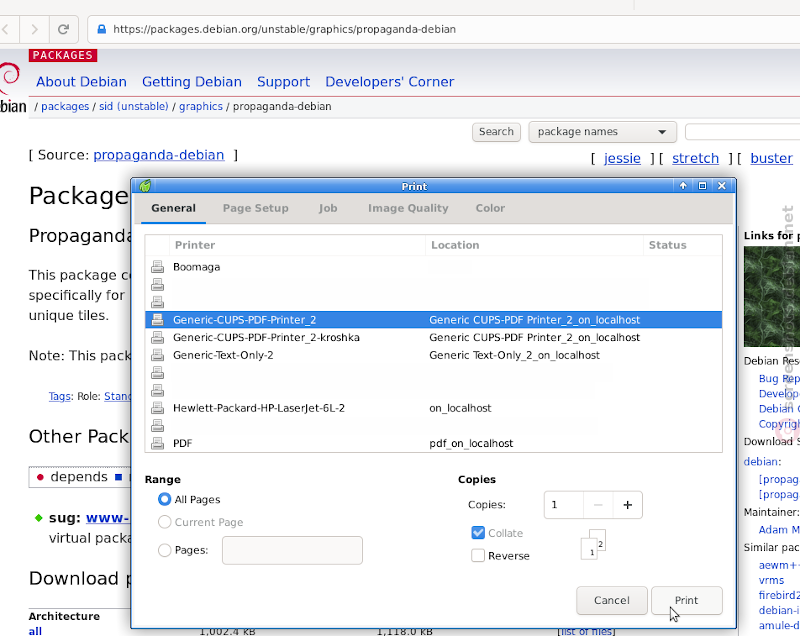Click the Boomaga printer icon
Image resolution: width=800 pixels, height=636 pixels.
pyautogui.click(x=158, y=267)
